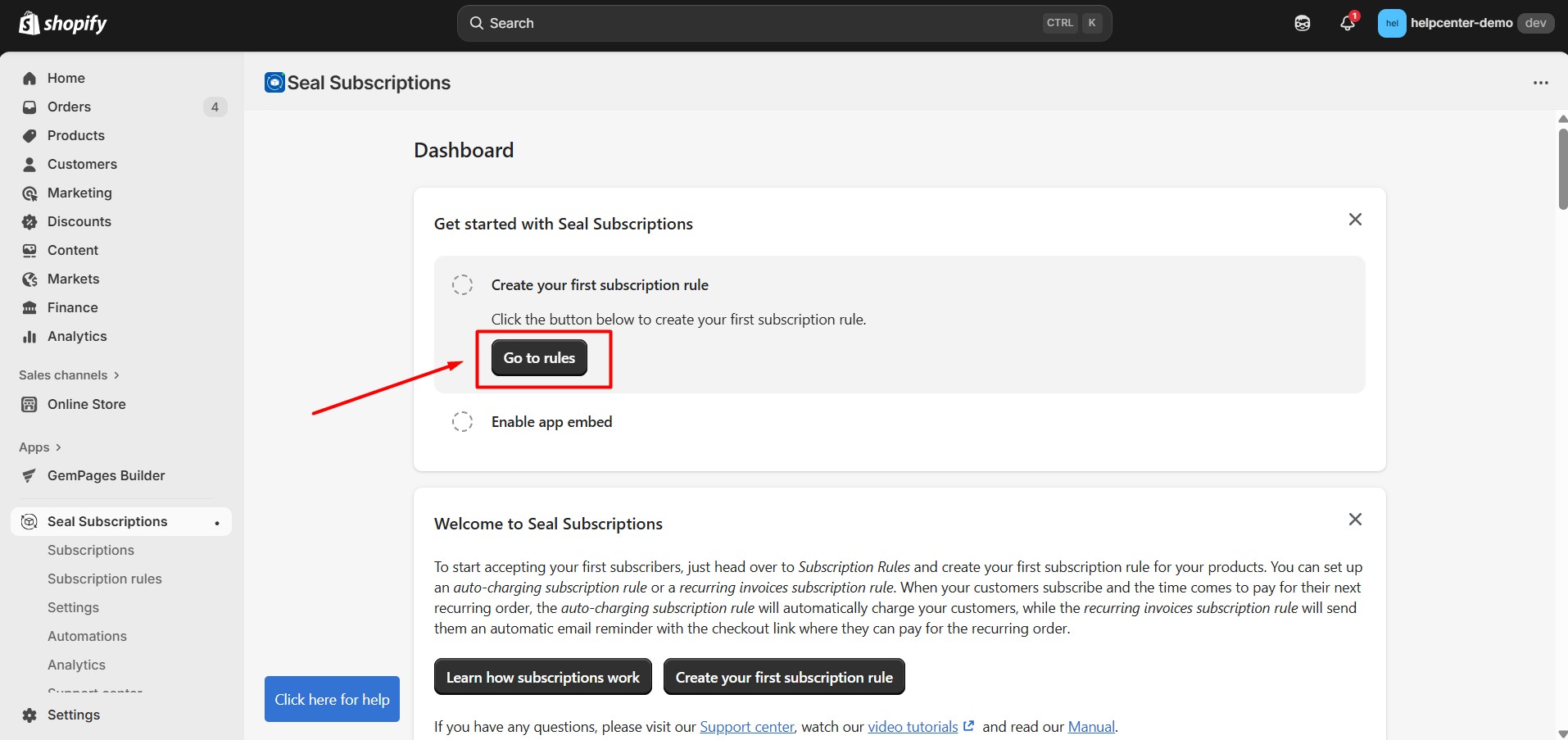Viewport: 1568px width, 740px height.
Task: Click the Shopify logo
Action: [x=63, y=23]
